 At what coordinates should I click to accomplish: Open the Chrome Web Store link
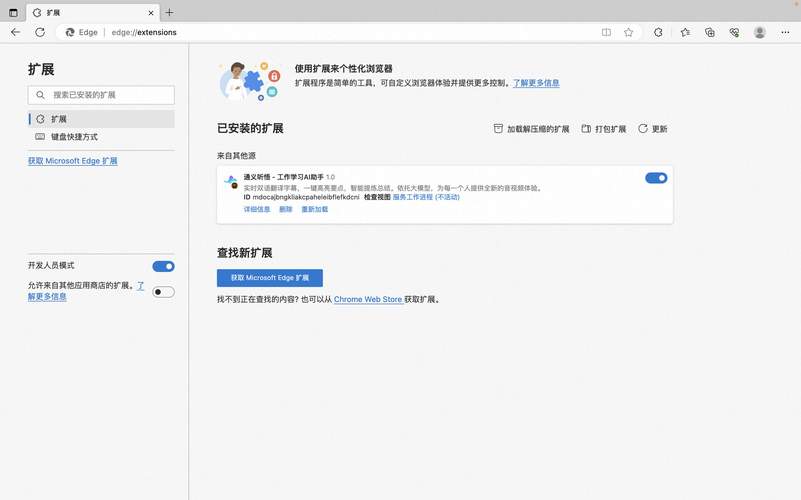click(x=367, y=299)
